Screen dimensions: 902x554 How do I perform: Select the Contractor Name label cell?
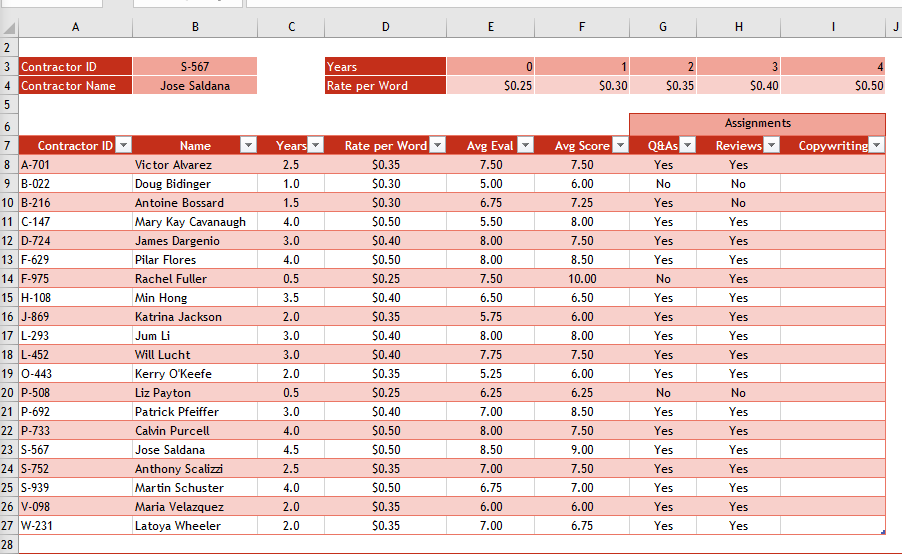pyautogui.click(x=75, y=85)
